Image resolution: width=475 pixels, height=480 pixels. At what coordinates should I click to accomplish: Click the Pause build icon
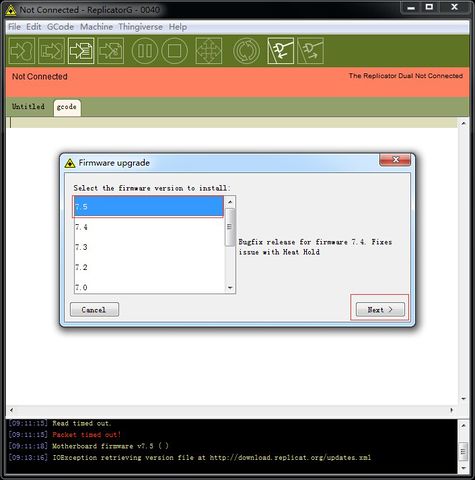point(145,51)
